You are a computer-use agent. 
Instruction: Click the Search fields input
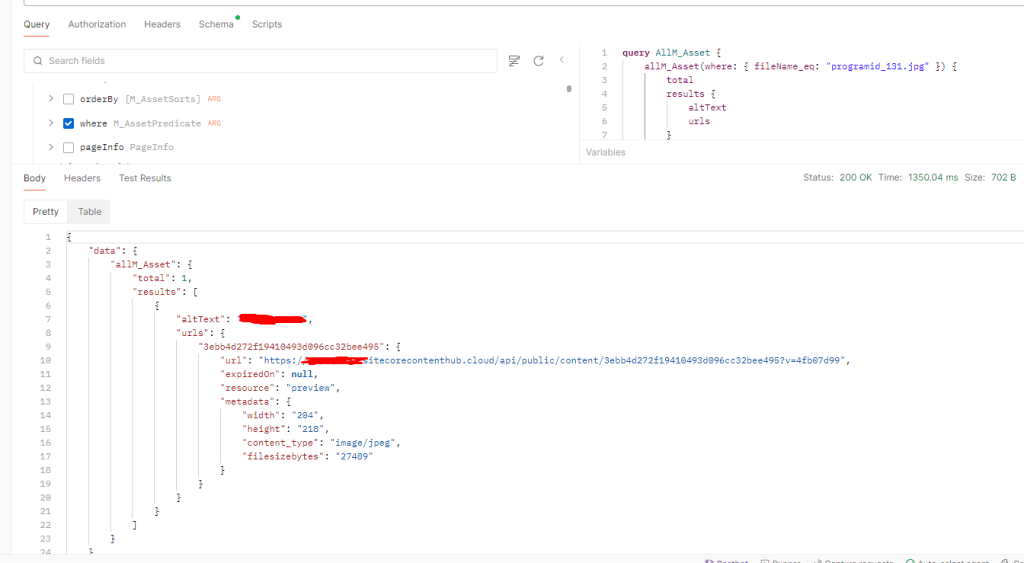point(261,61)
